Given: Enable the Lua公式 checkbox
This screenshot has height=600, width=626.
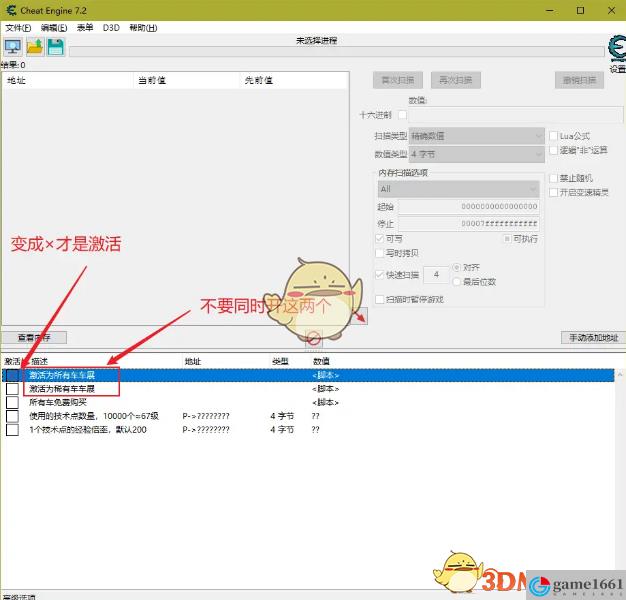Looking at the screenshot, I should 553,136.
